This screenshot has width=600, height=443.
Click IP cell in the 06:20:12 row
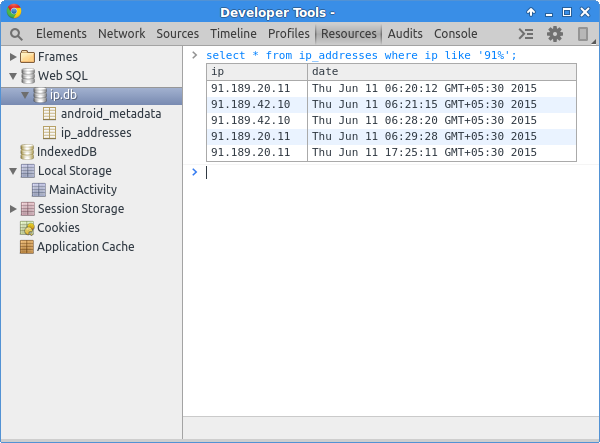(257, 88)
